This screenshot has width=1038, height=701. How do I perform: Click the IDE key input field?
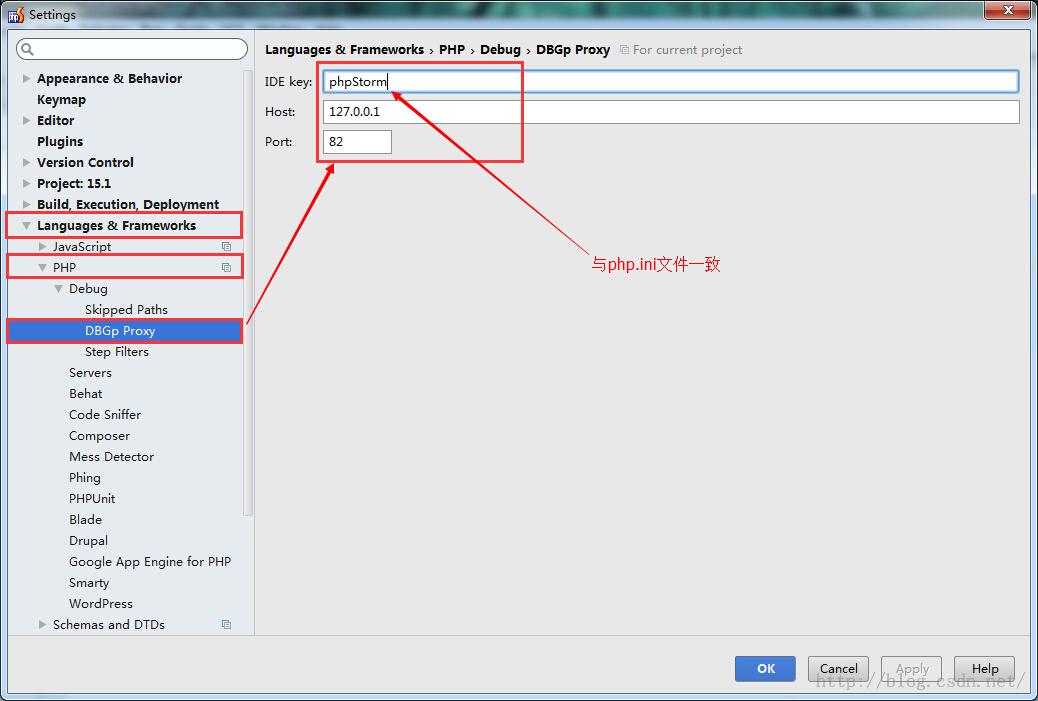click(671, 81)
